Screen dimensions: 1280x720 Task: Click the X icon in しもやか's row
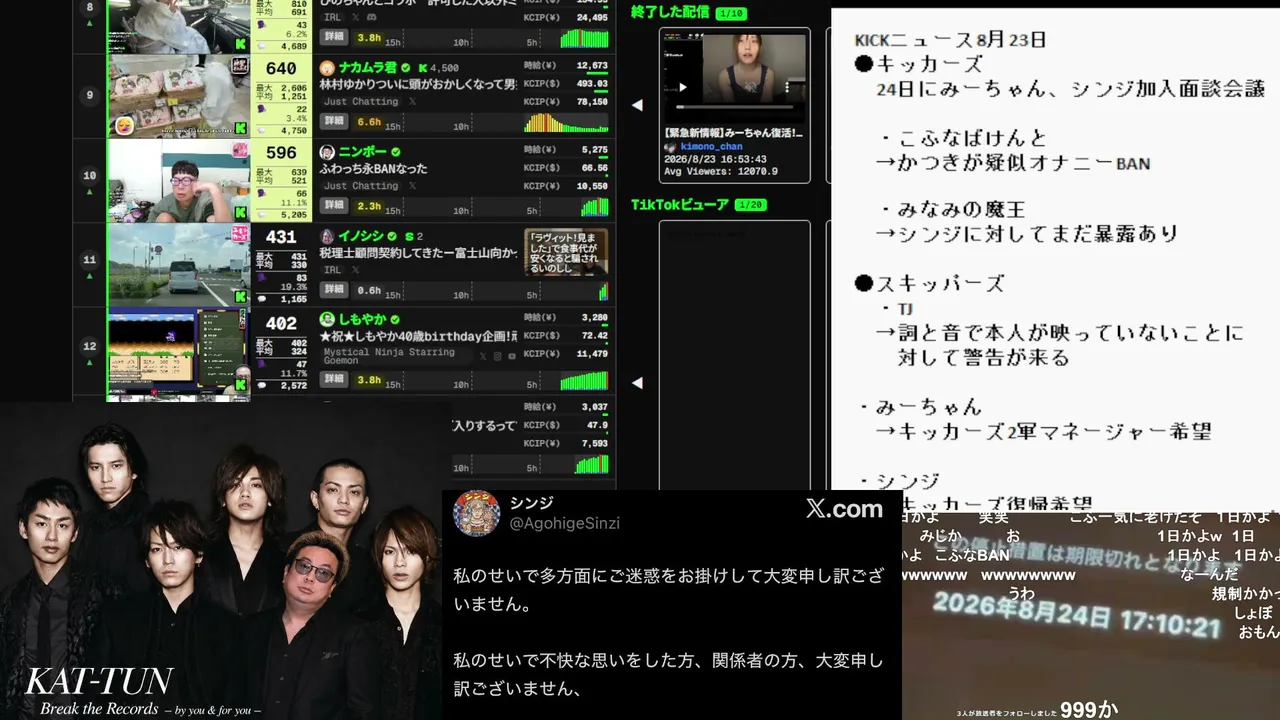(x=482, y=356)
